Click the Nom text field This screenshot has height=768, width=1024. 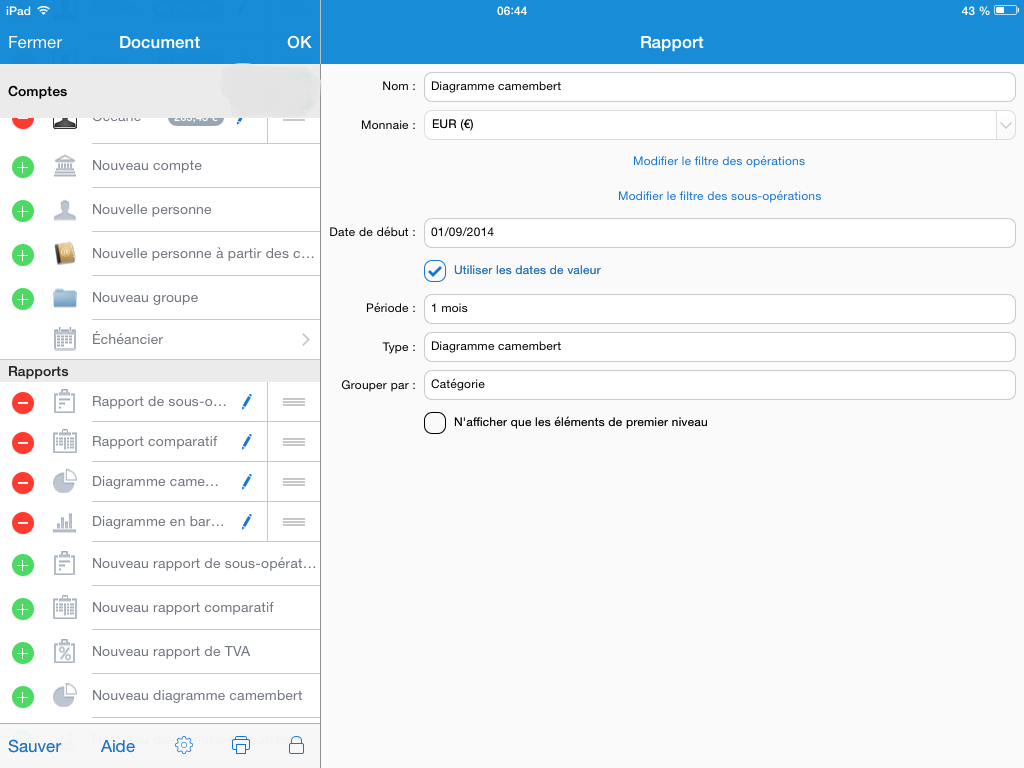719,87
